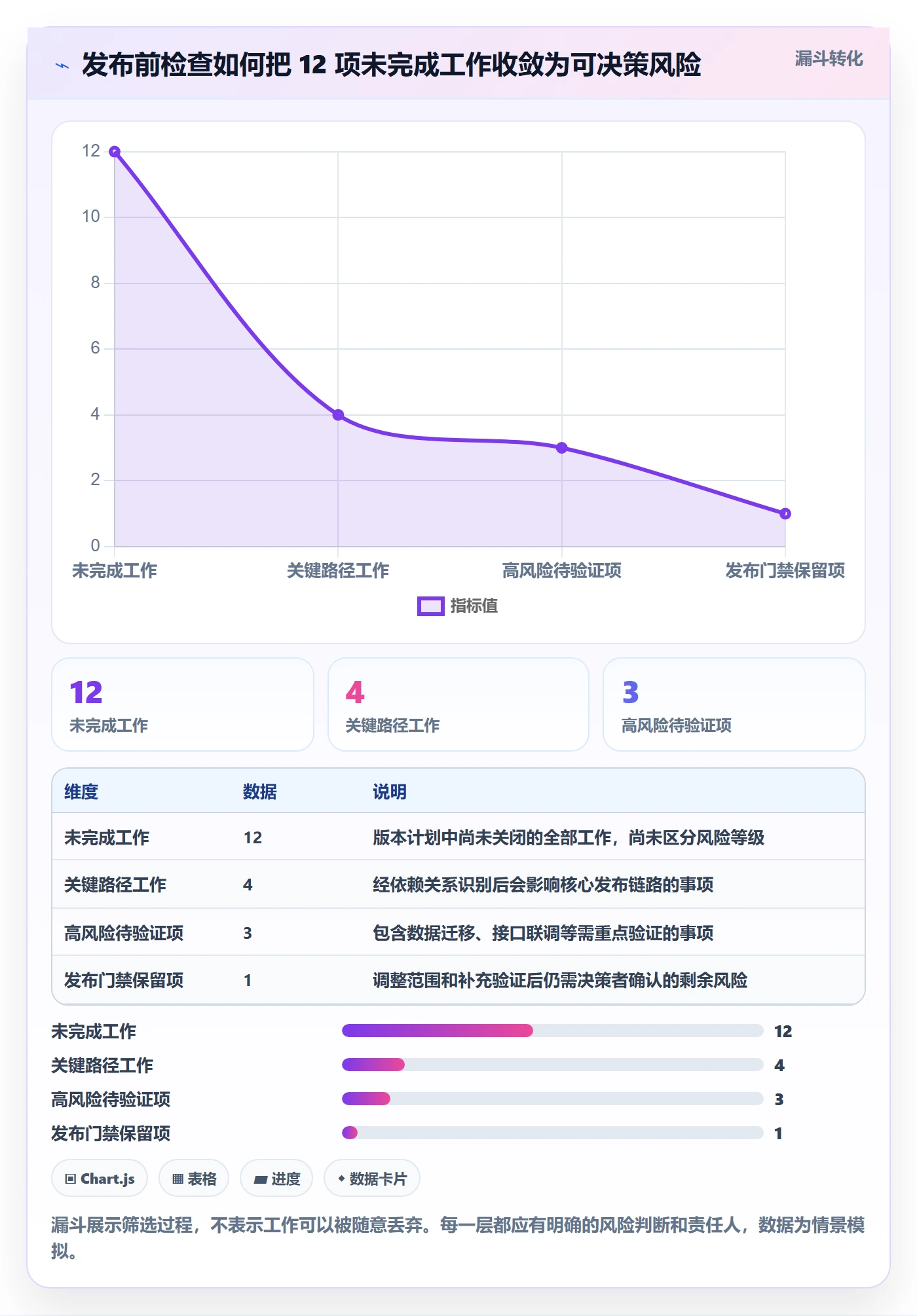Click the 说明 table column header
Screen dimensions: 917x1316
click(390, 792)
